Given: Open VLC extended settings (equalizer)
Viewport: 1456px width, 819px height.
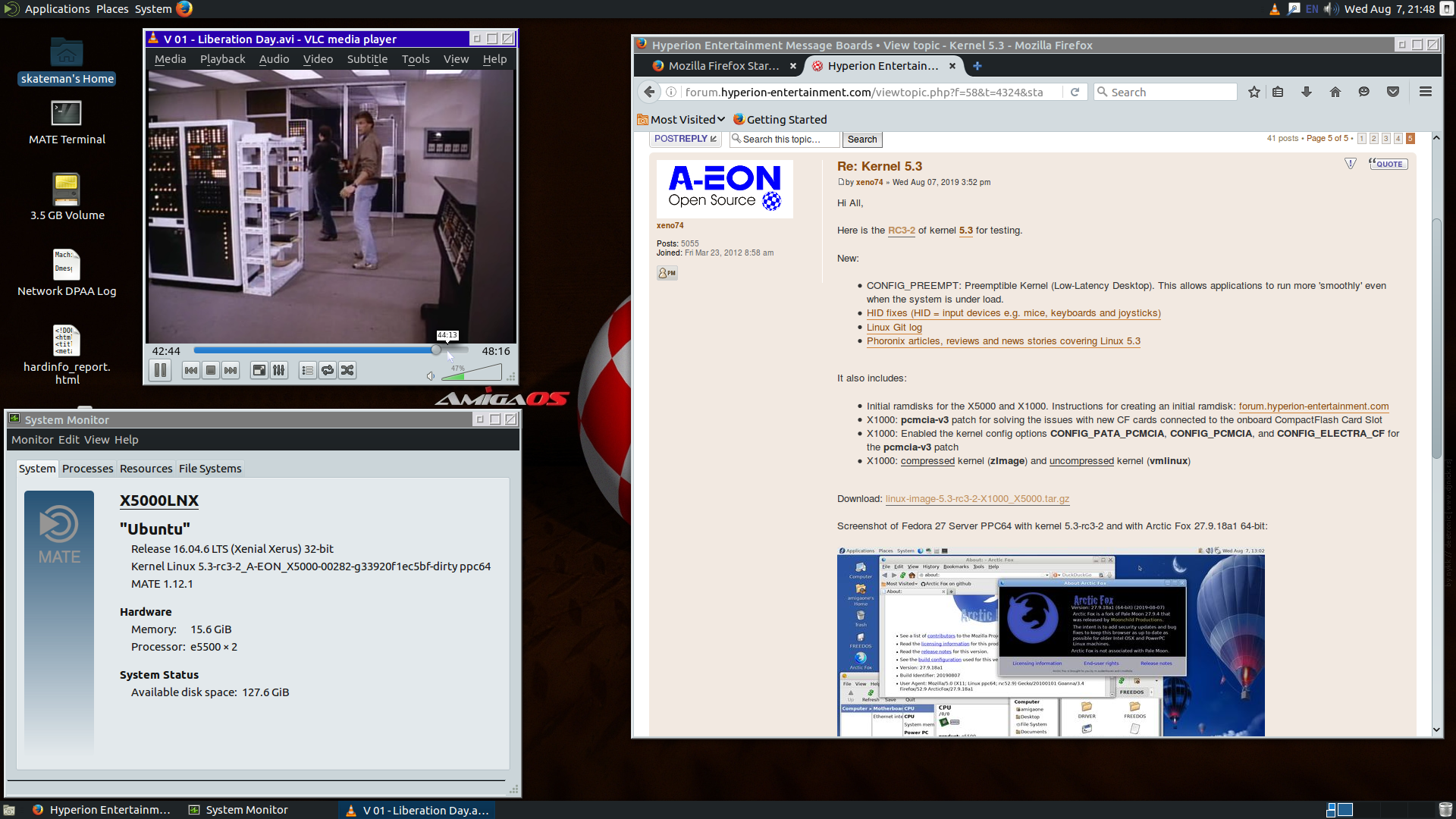Looking at the screenshot, I should click(x=279, y=370).
